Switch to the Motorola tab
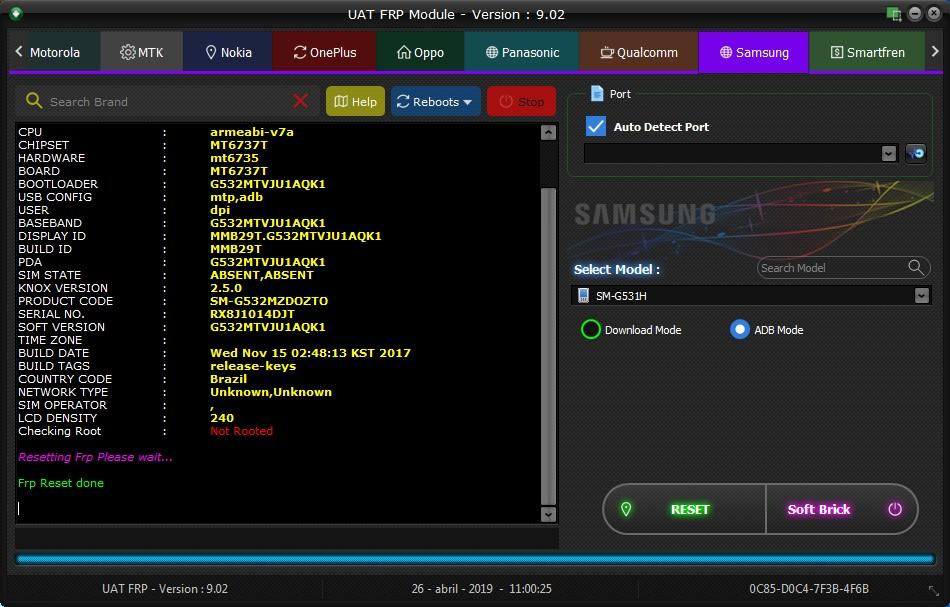This screenshot has height=607, width=950. click(x=55, y=53)
